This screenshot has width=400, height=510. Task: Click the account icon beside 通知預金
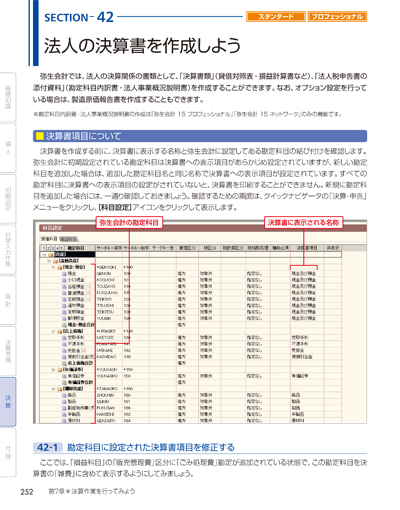[64, 306]
